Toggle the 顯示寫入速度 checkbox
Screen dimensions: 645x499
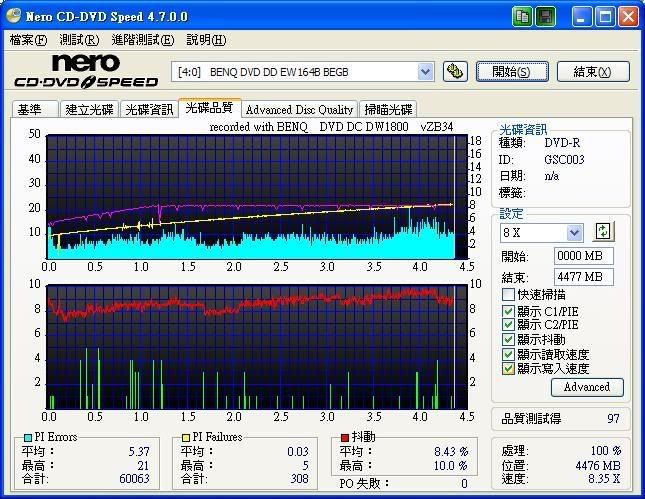click(508, 368)
